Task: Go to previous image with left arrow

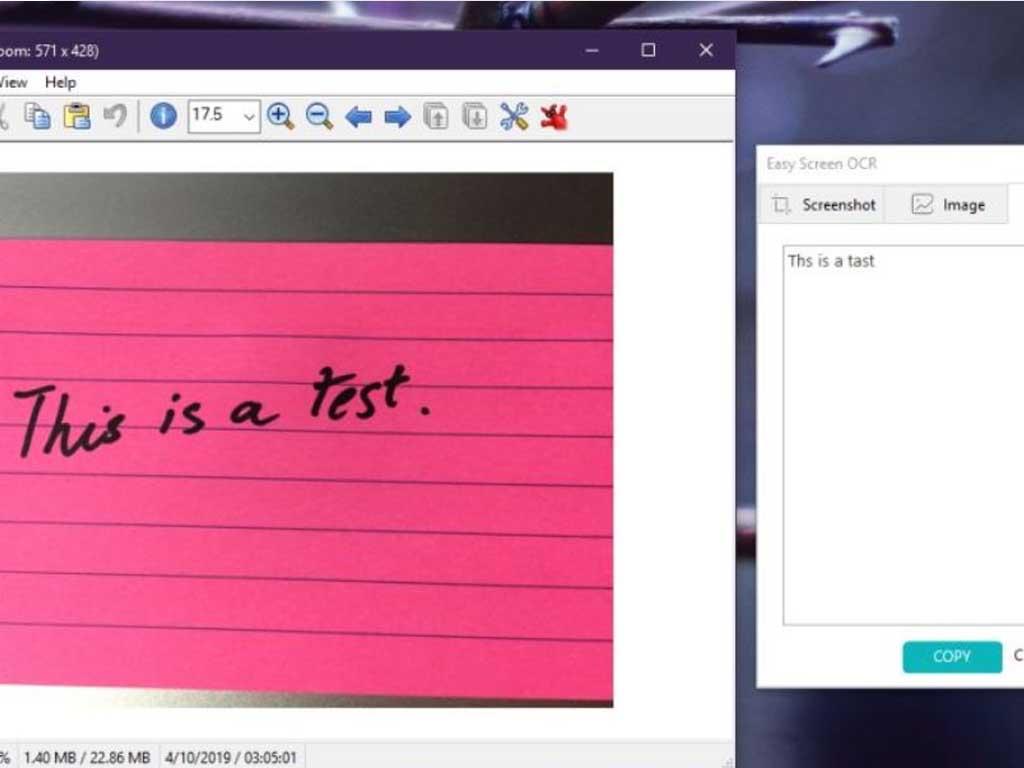Action: click(x=358, y=117)
